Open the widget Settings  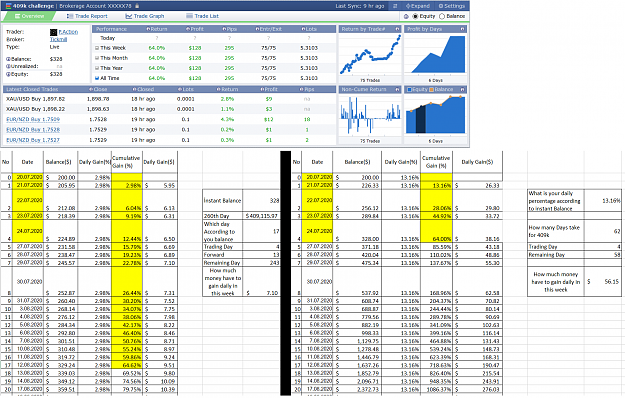coord(452,6)
